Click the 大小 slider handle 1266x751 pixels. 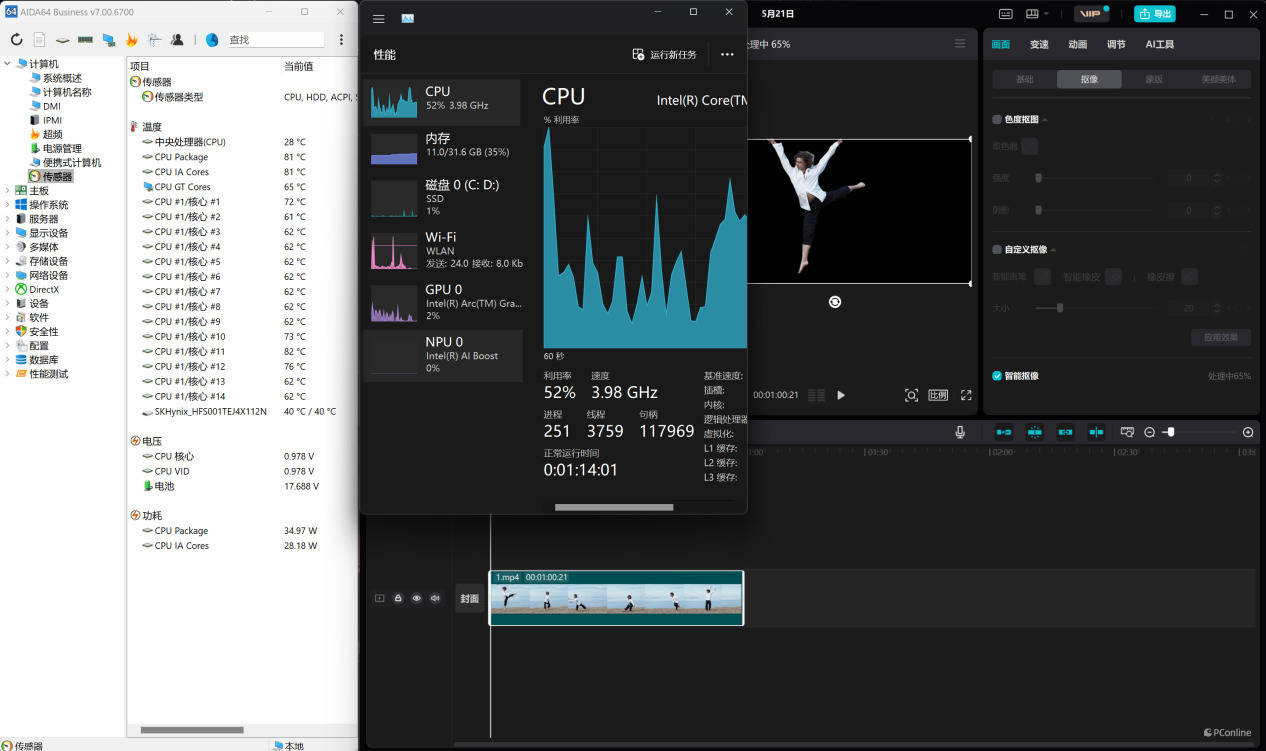point(1060,308)
